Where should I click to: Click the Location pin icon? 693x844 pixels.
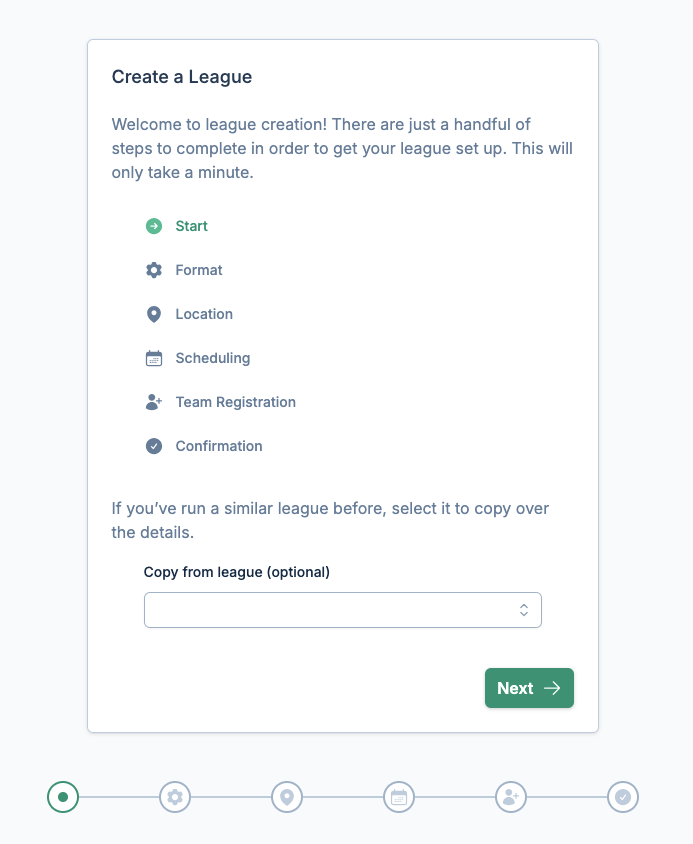click(153, 314)
